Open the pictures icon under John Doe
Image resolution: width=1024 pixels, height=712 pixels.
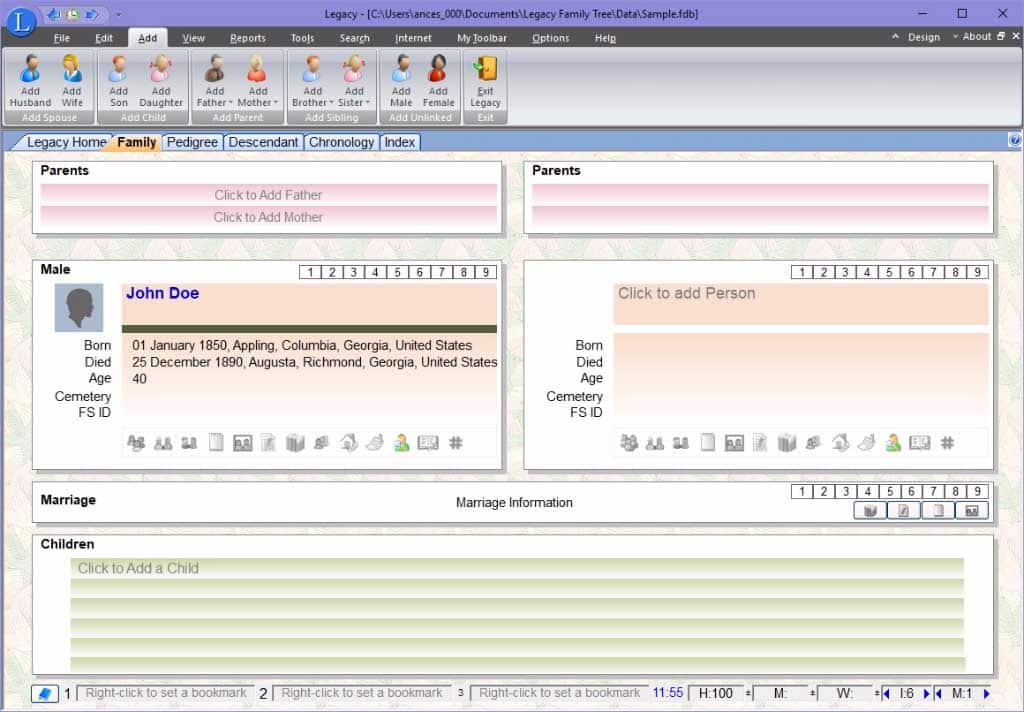242,443
